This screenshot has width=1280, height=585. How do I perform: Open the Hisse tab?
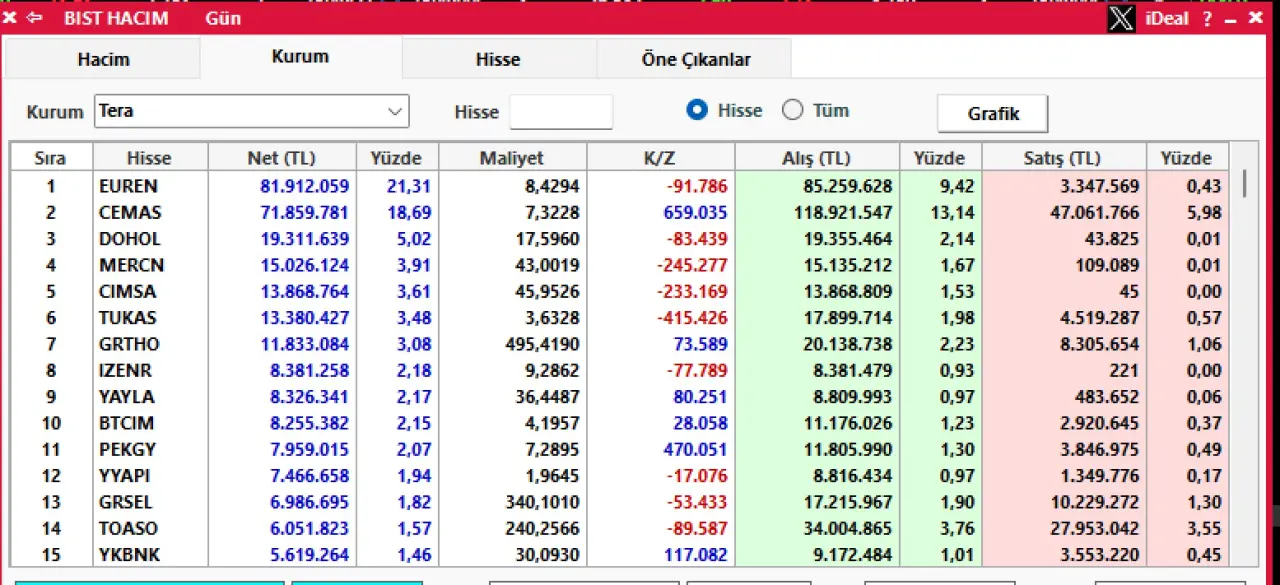click(x=497, y=59)
